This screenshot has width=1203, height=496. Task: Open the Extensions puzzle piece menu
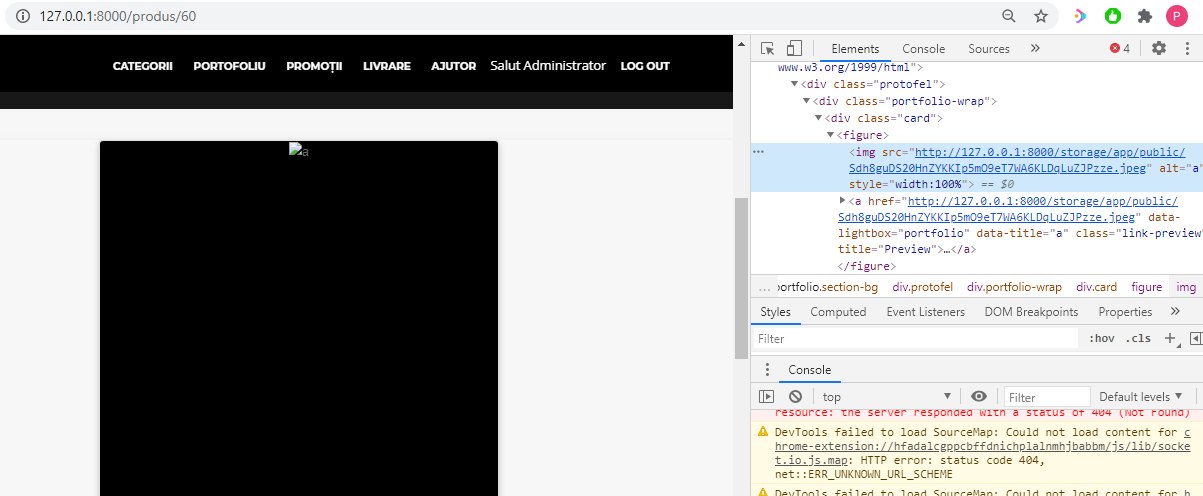point(1145,16)
